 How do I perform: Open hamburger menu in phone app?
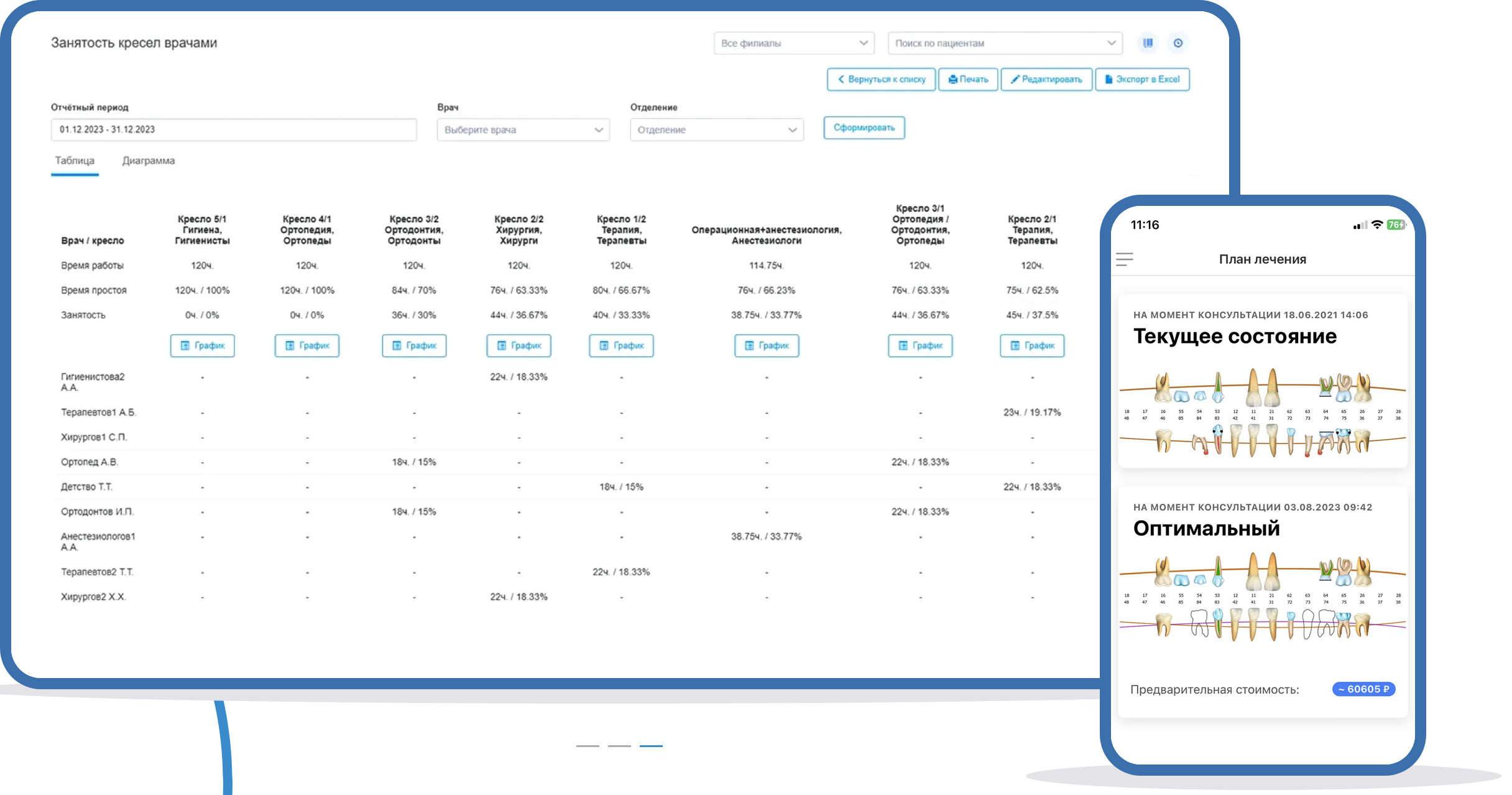pyautogui.click(x=1124, y=259)
